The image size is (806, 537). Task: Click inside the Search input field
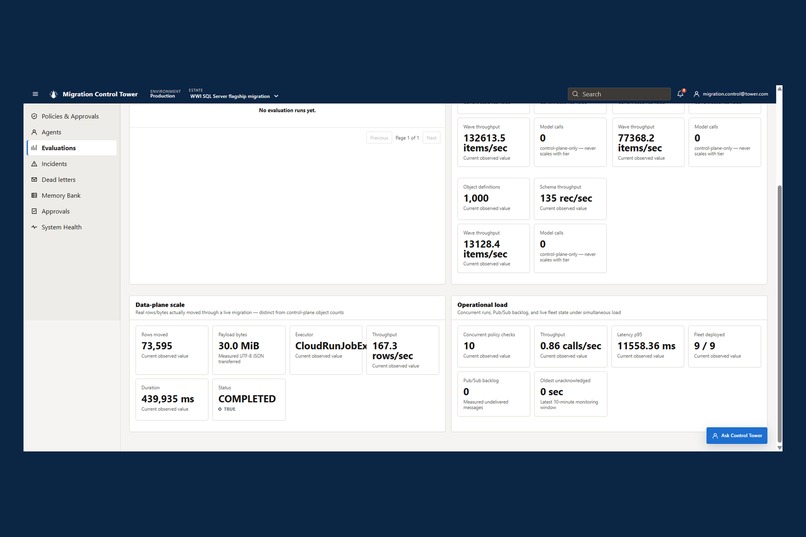619,94
